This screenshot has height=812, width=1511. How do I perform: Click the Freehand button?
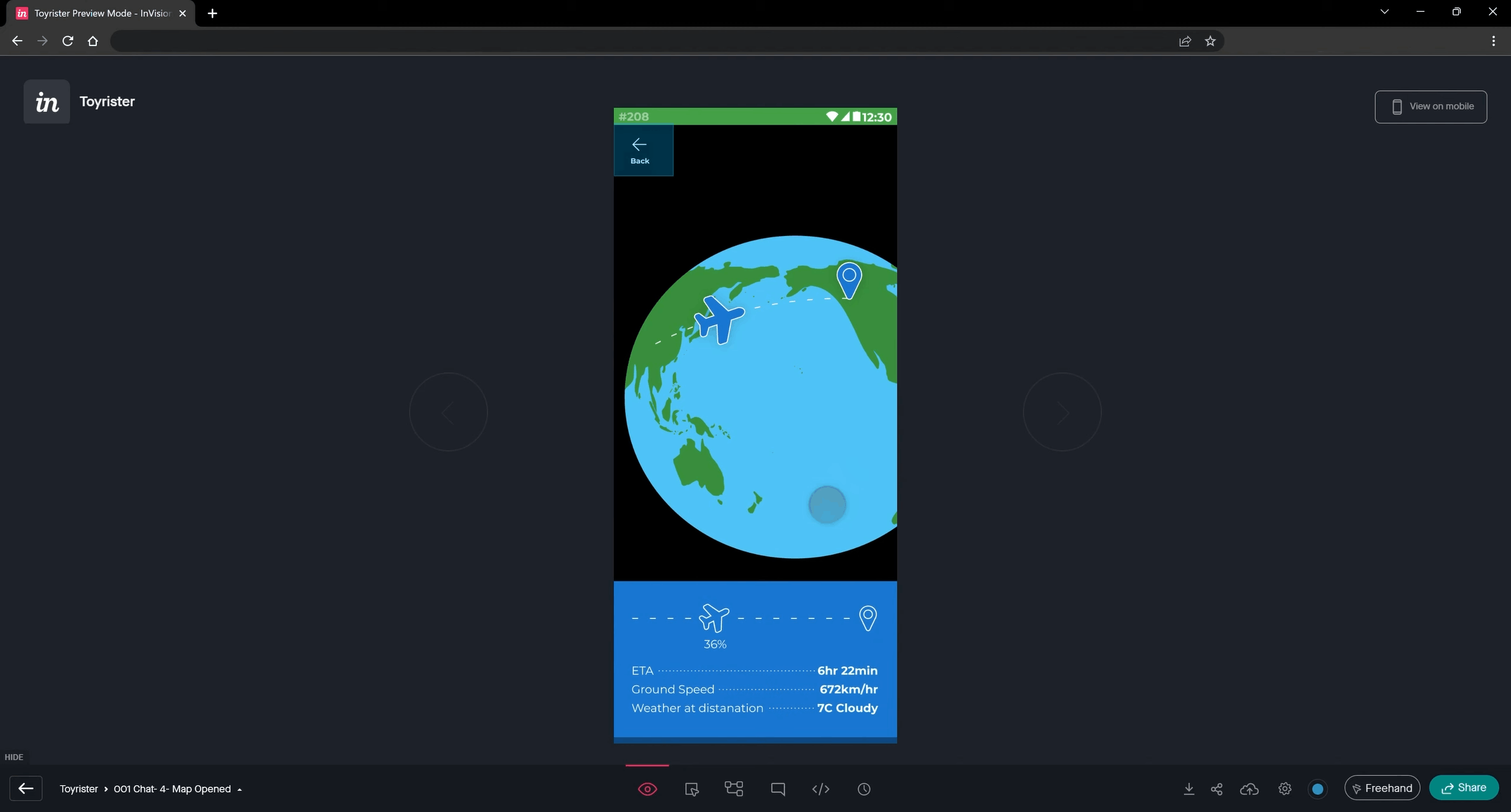pos(1382,788)
